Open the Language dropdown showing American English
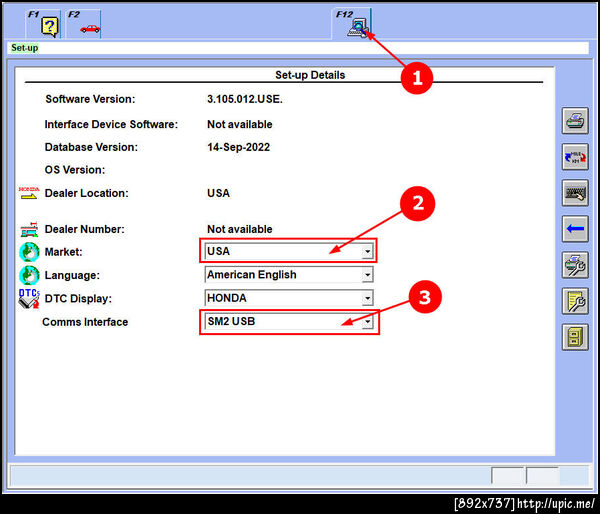The width and height of the screenshot is (600, 514). [x=289, y=275]
